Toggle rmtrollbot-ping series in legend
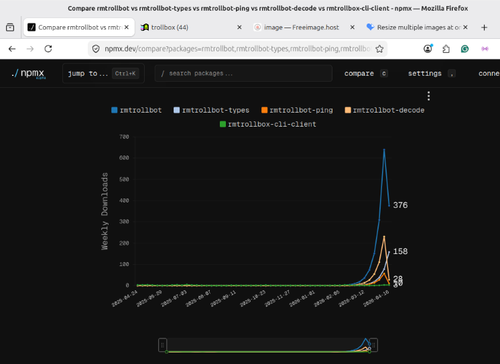Viewport: 500px width, 364px height. click(x=297, y=110)
